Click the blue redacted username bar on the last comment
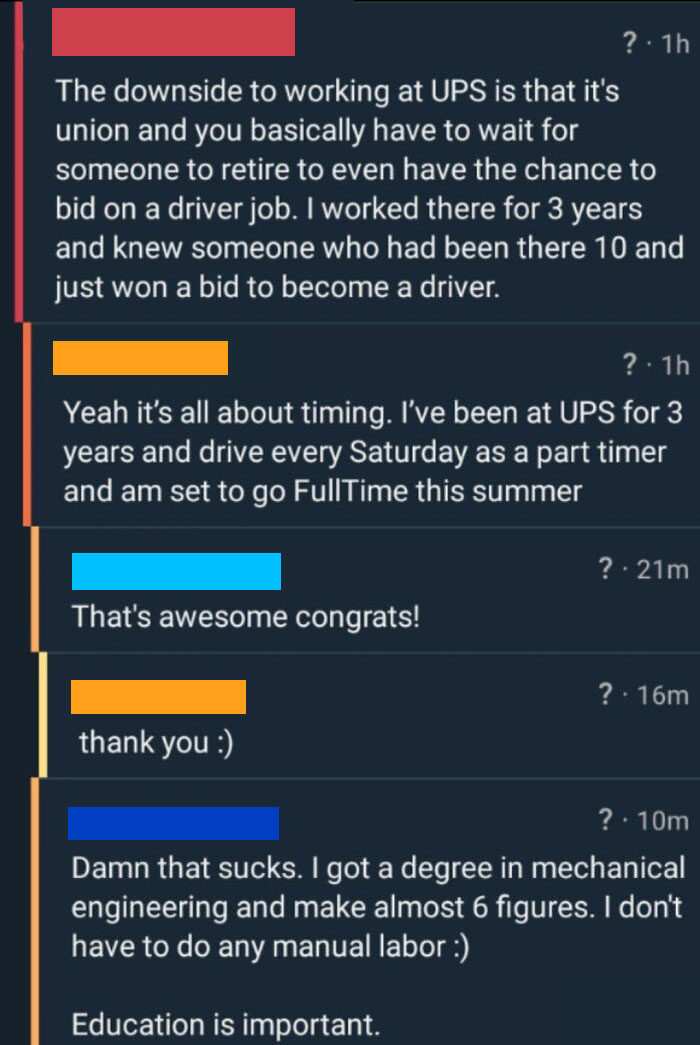This screenshot has height=1045, width=700. click(173, 822)
